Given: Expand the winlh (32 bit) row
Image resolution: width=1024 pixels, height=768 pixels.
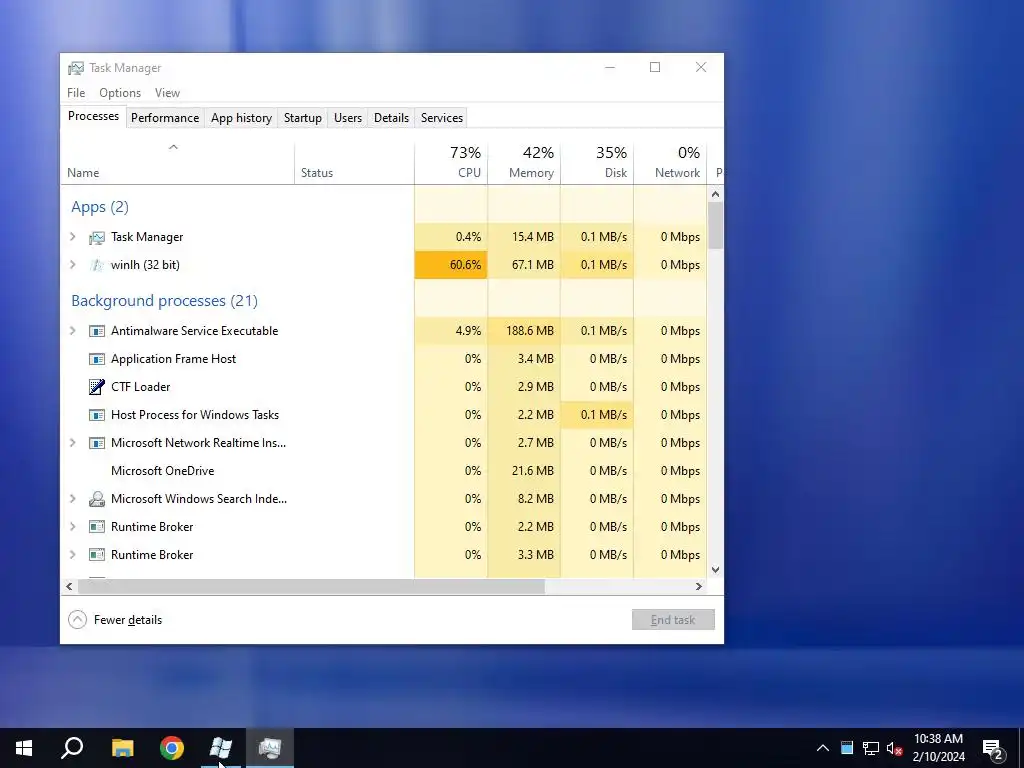Looking at the screenshot, I should point(73,264).
